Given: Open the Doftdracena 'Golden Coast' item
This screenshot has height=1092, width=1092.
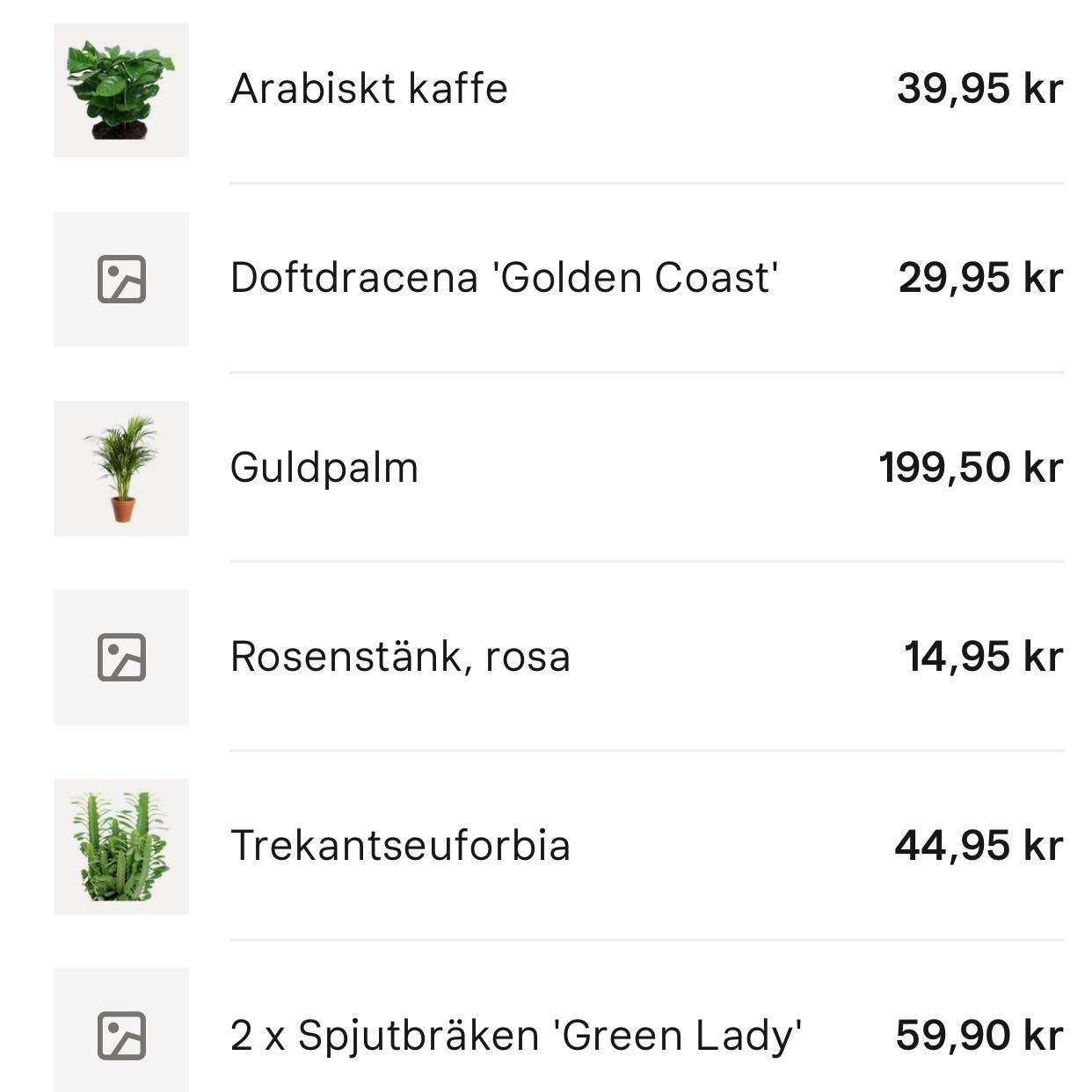Looking at the screenshot, I should [x=504, y=278].
